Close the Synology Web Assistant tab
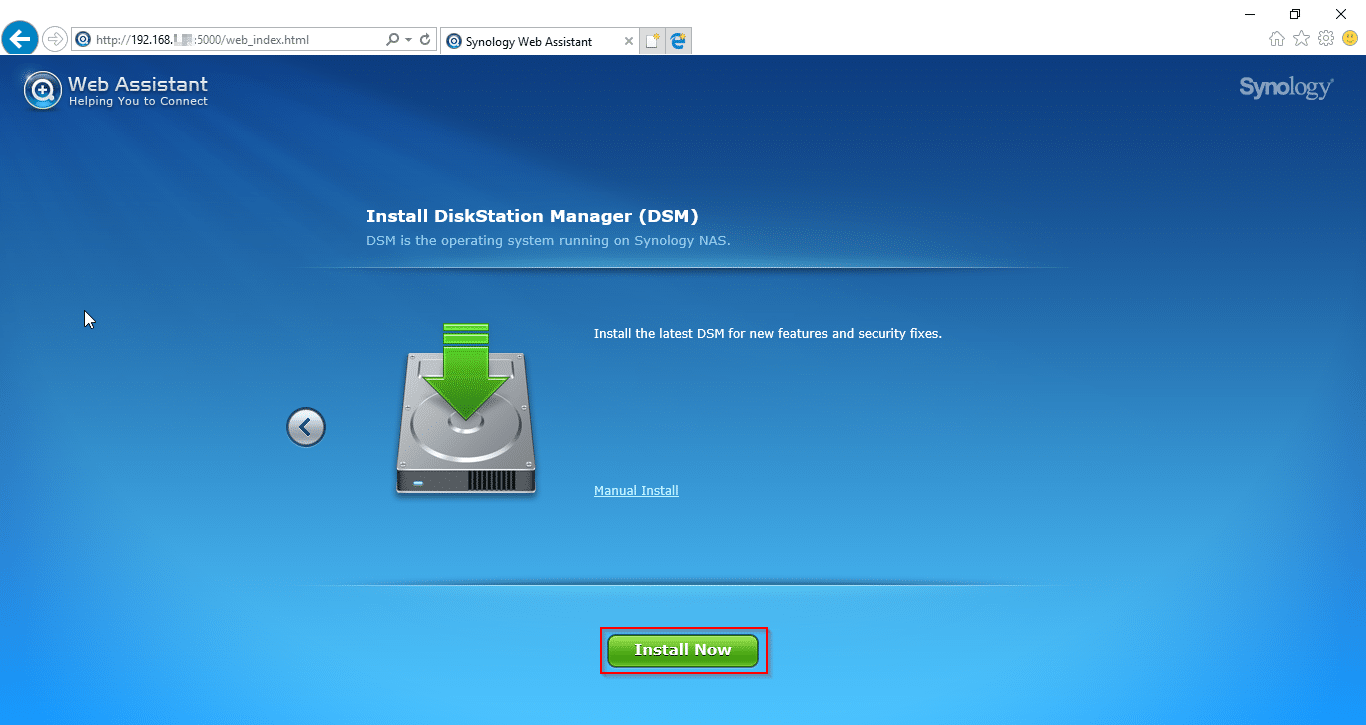Screen dimensions: 1366x725 628,41
